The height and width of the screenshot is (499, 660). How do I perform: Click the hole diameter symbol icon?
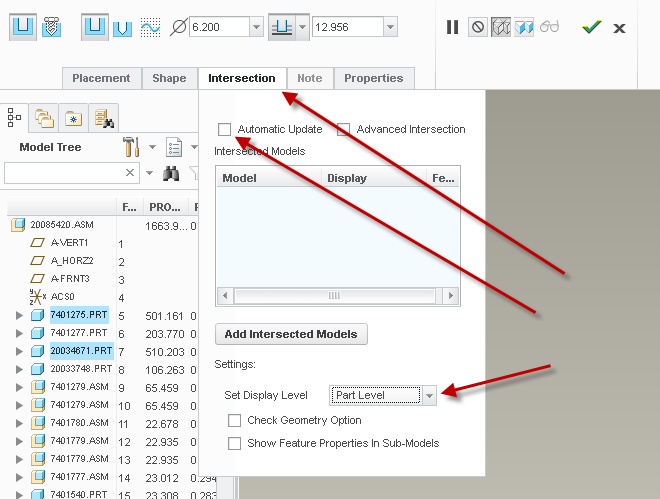pyautogui.click(x=178, y=27)
